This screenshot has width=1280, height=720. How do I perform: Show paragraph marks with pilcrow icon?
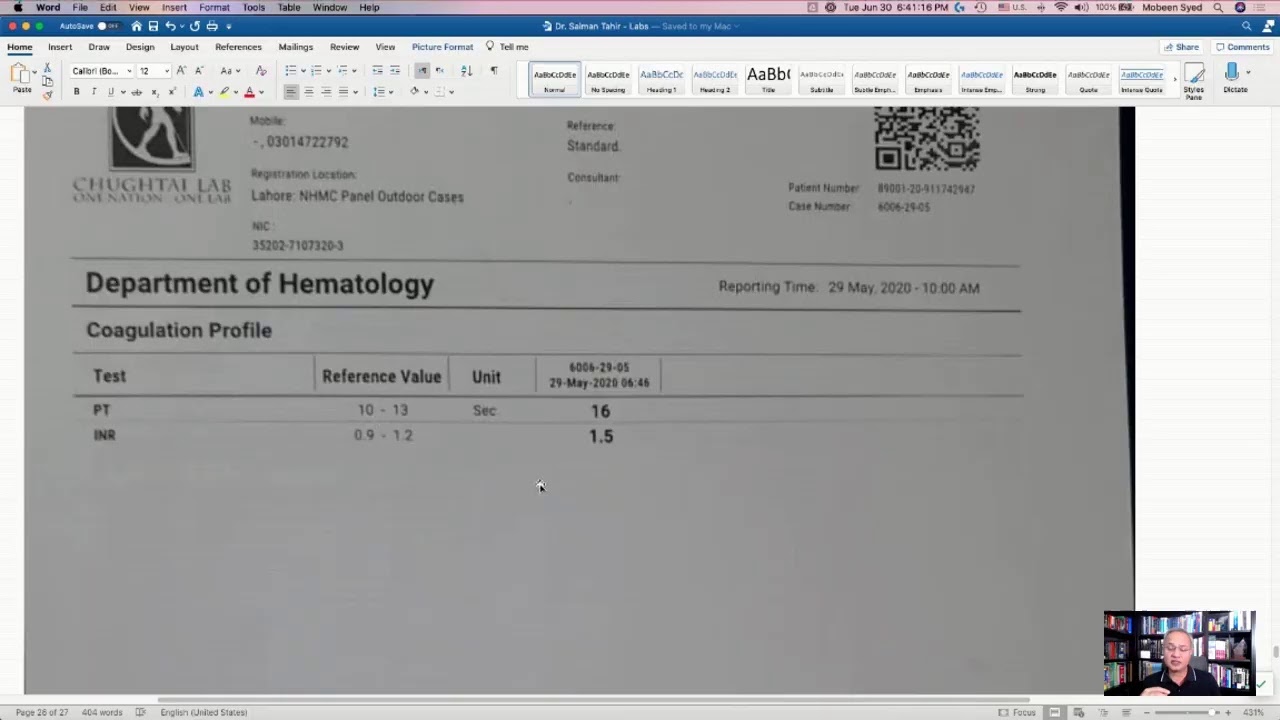point(493,71)
